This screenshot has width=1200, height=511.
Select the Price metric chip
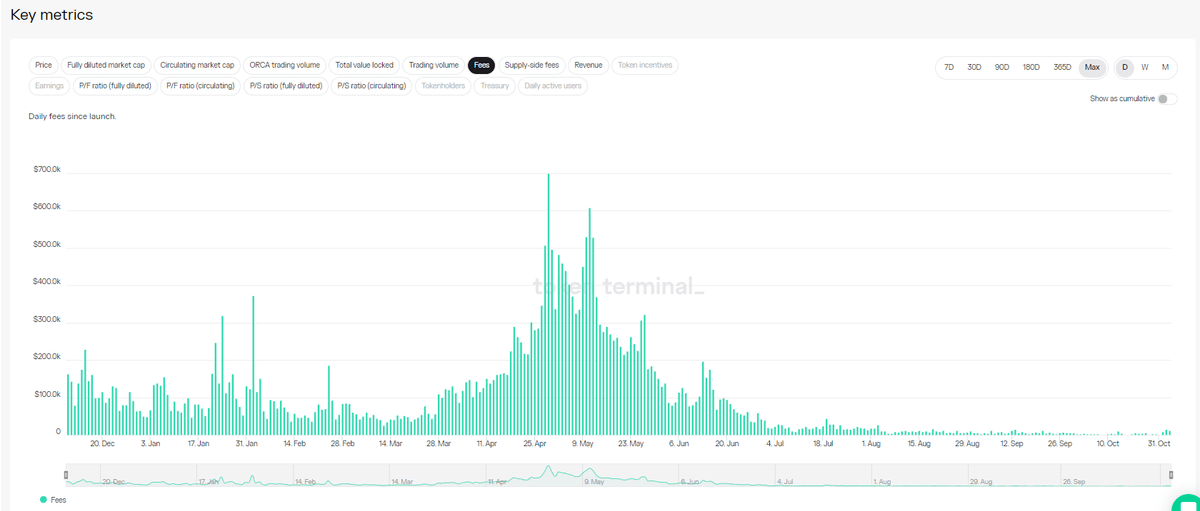[x=43, y=65]
